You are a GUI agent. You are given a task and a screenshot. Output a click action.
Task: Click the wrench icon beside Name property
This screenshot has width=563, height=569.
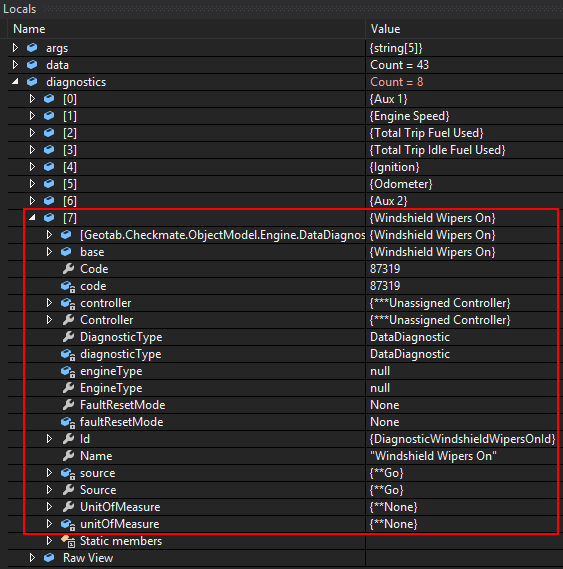(x=68, y=455)
